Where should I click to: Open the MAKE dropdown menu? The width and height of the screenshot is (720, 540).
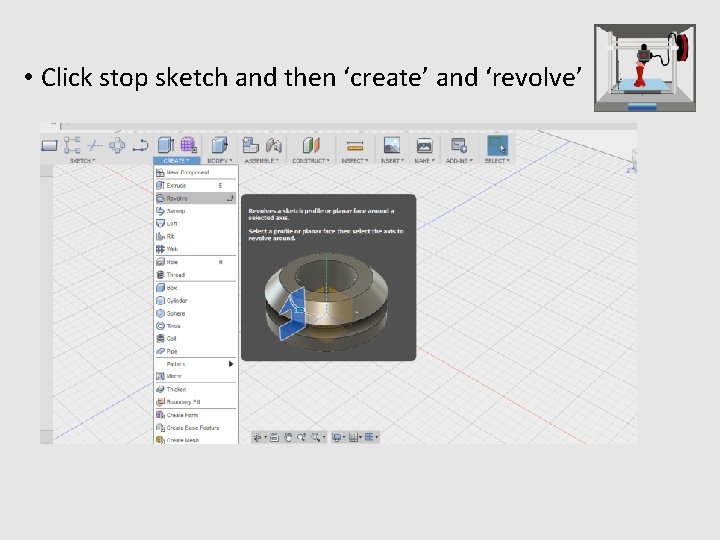point(424,161)
